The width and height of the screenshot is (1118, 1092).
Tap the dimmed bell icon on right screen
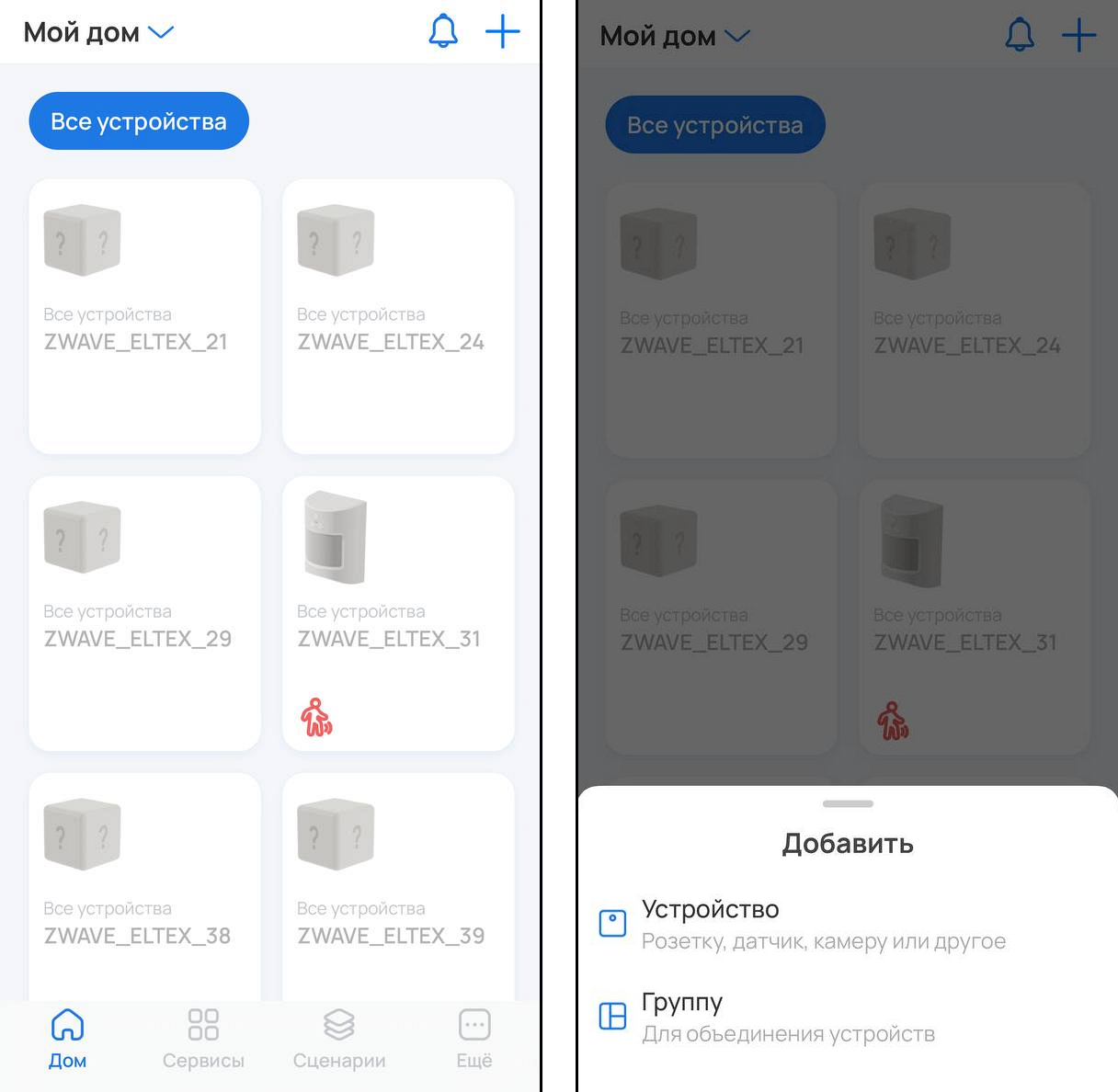(1020, 35)
